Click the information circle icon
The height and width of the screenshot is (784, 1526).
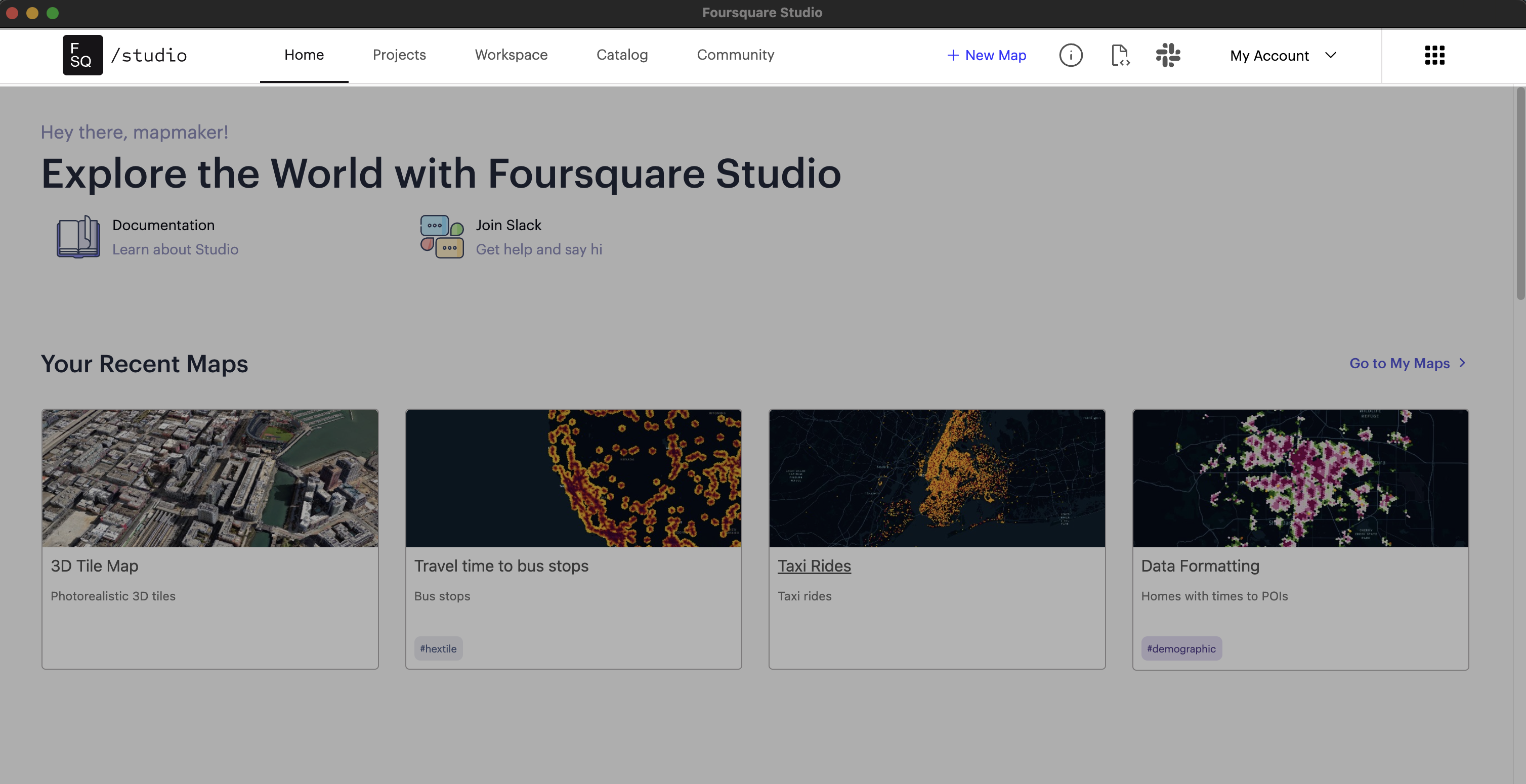(x=1070, y=55)
